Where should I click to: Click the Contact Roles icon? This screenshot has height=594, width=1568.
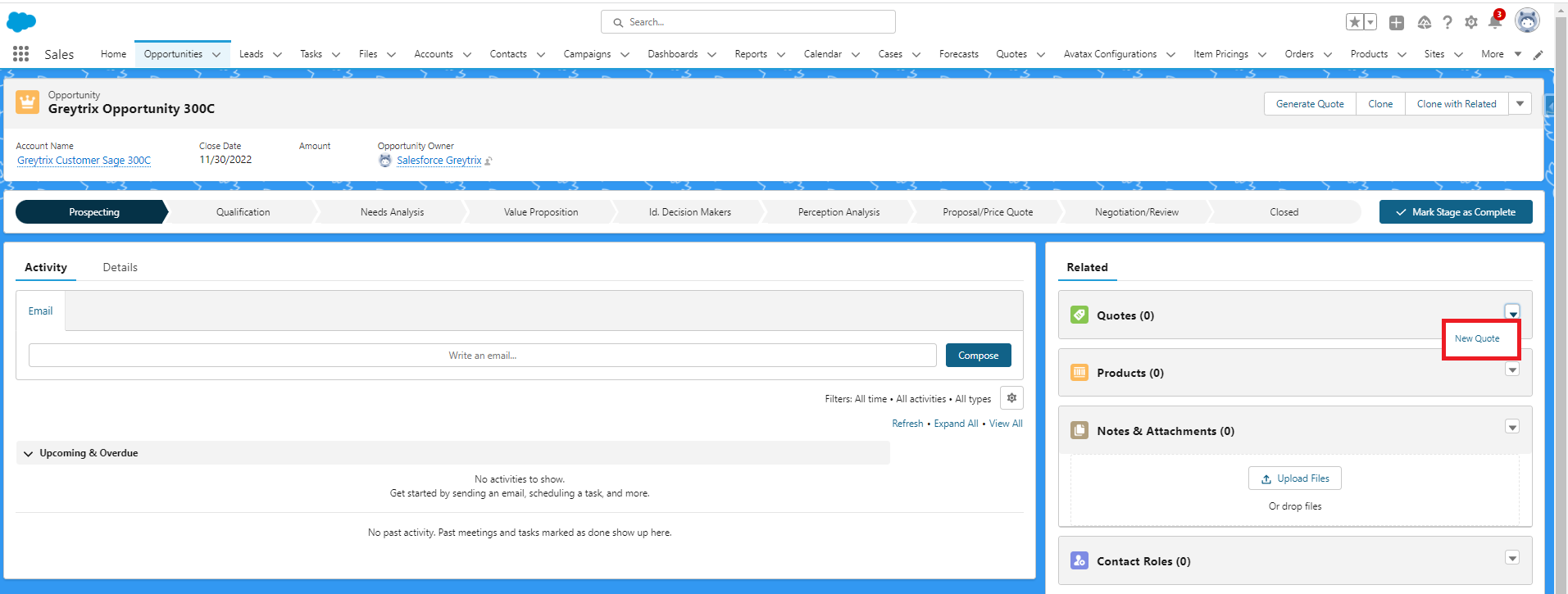click(1079, 560)
